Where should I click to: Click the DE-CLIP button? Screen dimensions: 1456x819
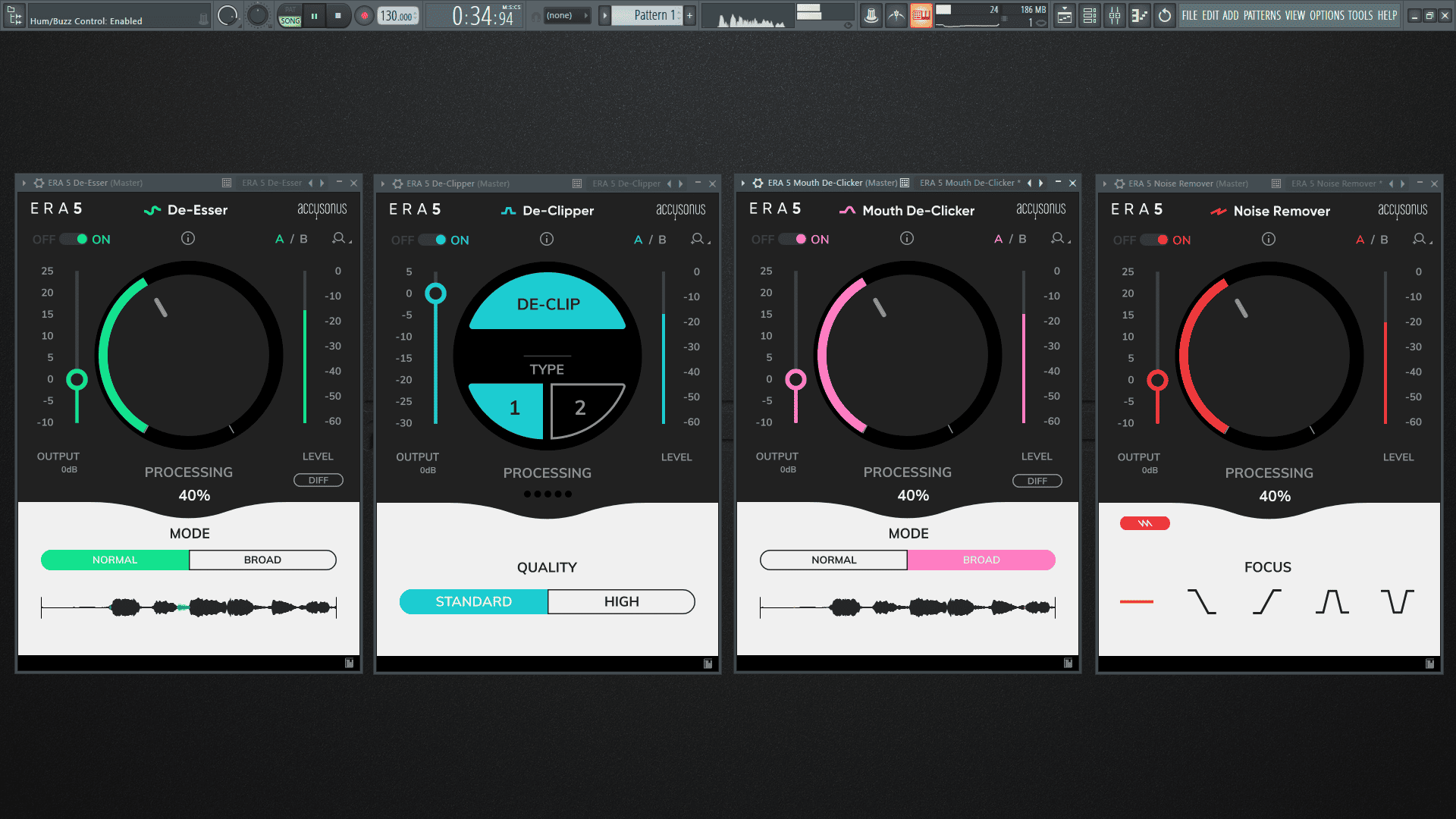[548, 303]
